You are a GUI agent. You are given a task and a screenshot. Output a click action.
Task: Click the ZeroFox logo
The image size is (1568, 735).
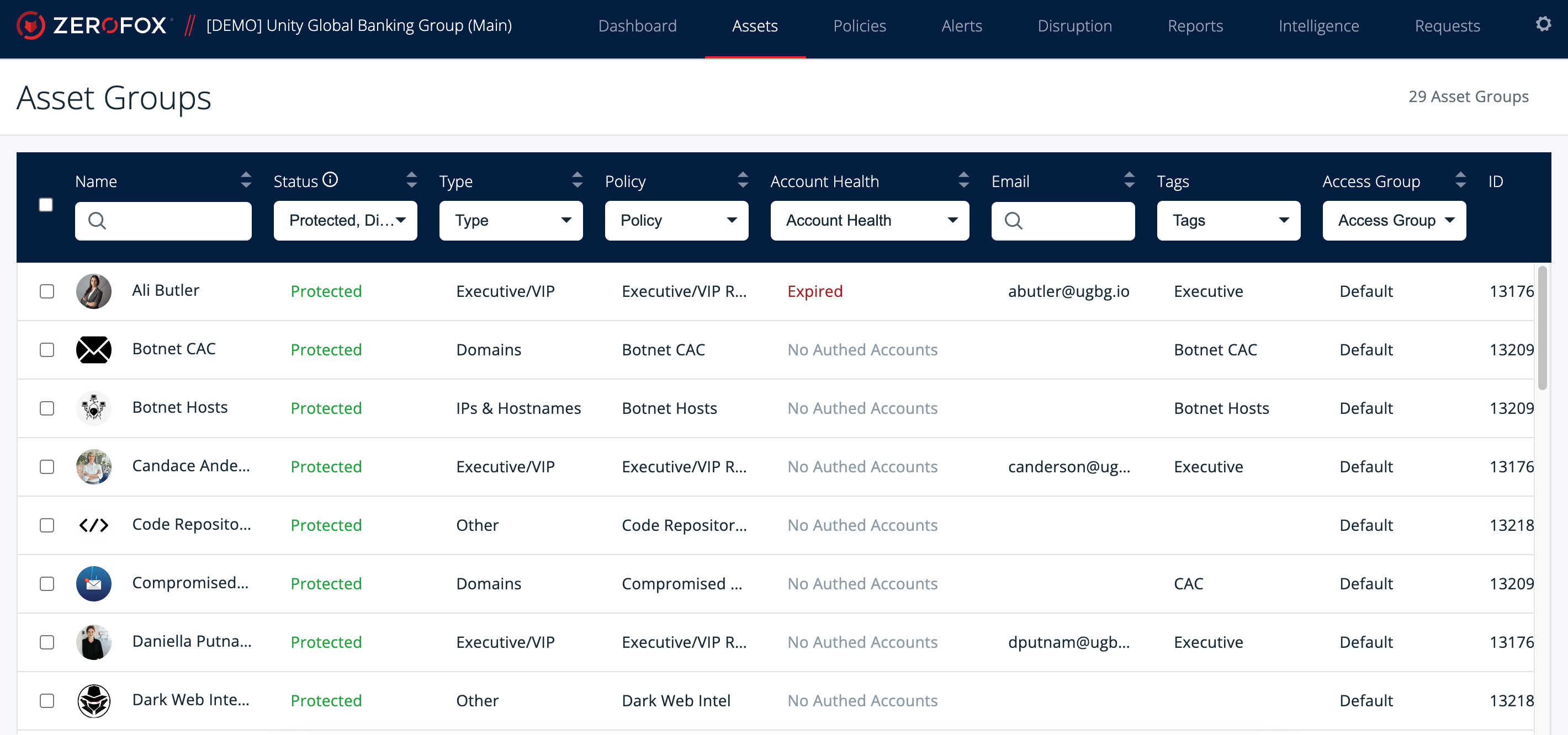(92, 25)
